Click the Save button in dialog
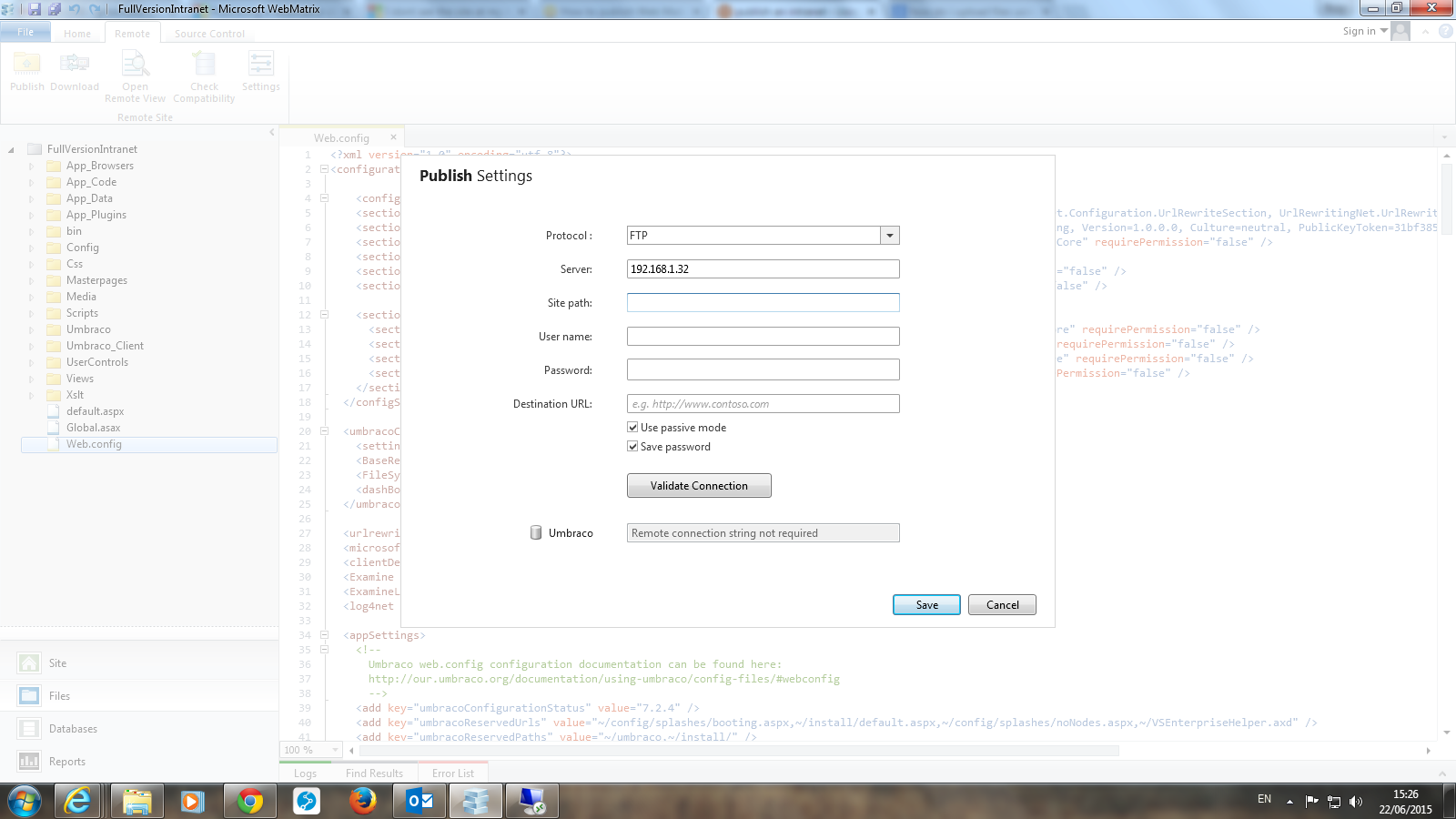 926,605
